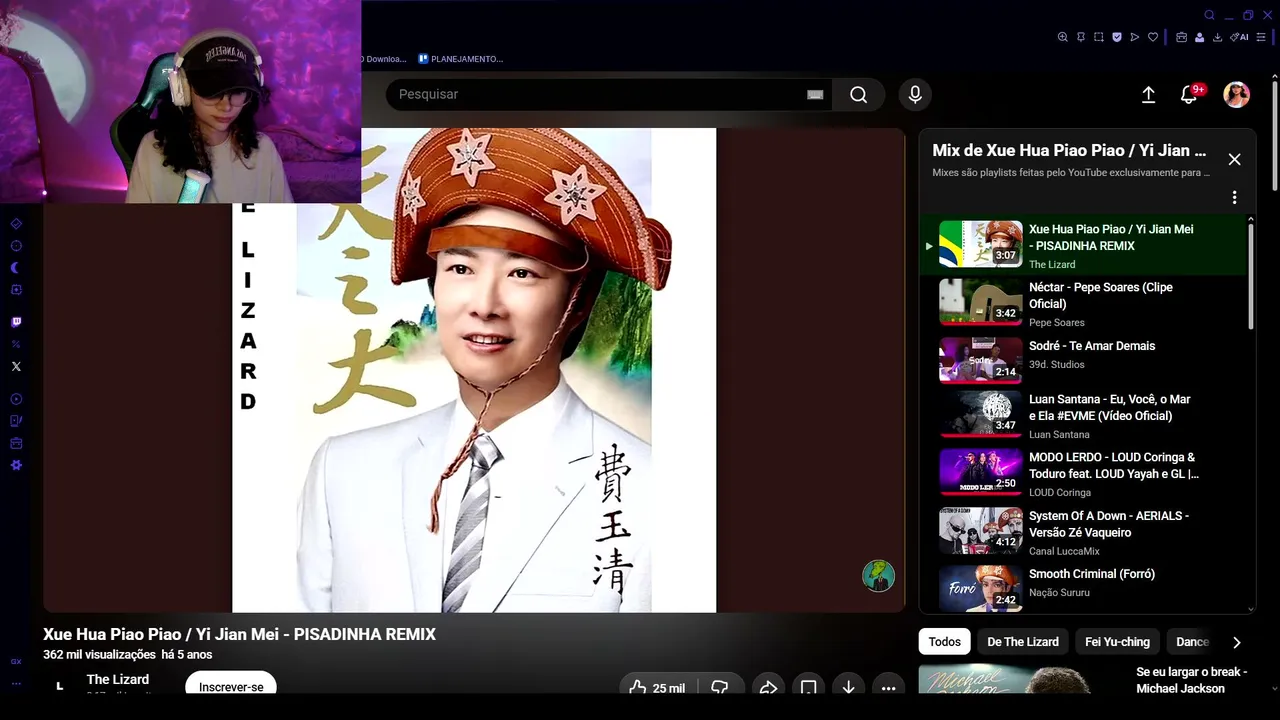1280x720 pixels.
Task: Open the PLANEJAMENTO bookmark
Action: tap(461, 59)
